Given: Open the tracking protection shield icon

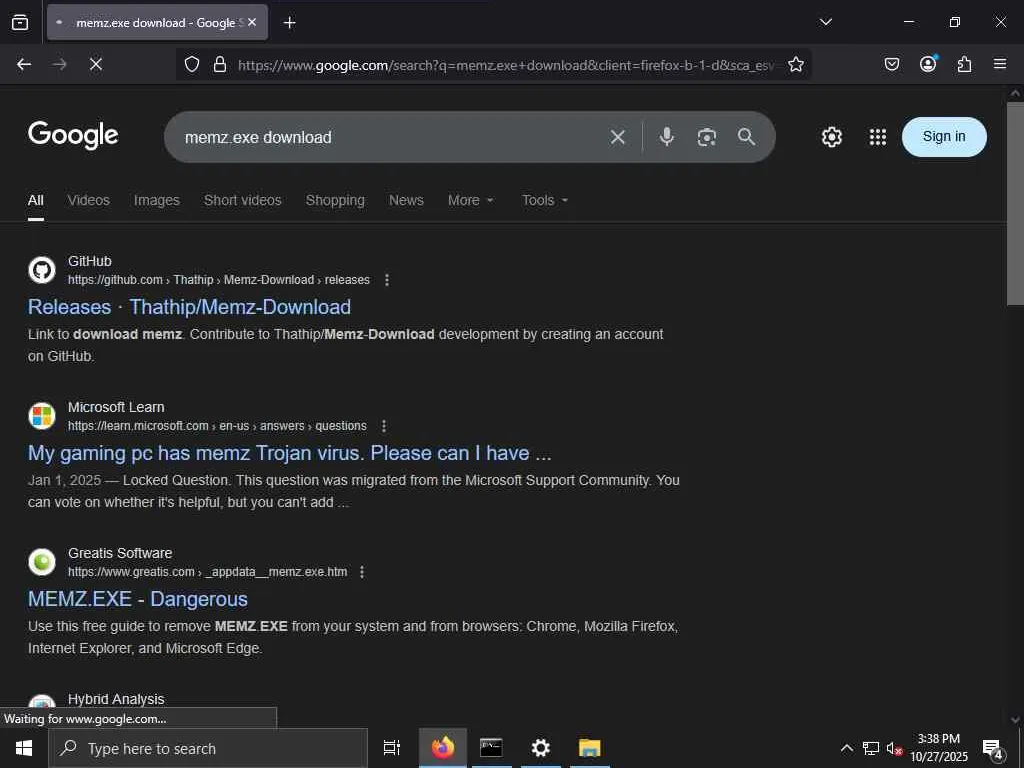Looking at the screenshot, I should pos(191,64).
